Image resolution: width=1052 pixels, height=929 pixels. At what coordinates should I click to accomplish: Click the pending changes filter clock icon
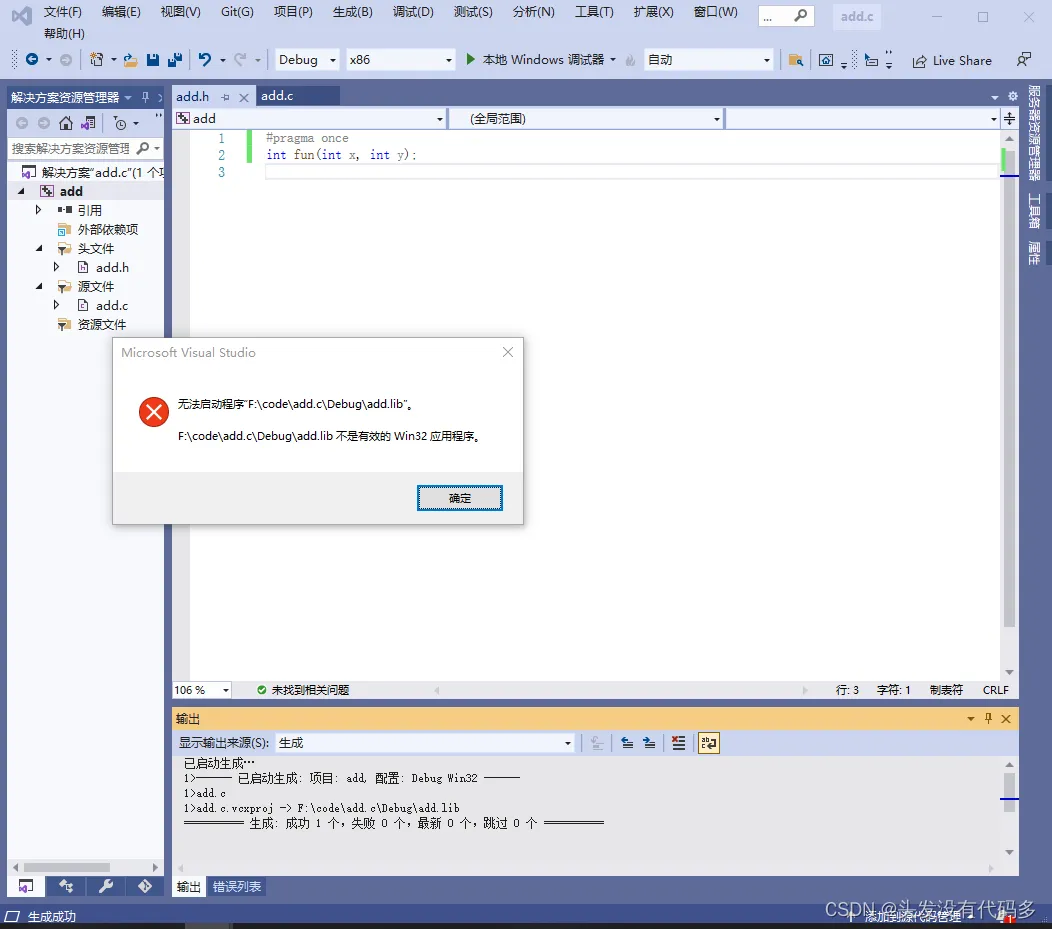(120, 123)
